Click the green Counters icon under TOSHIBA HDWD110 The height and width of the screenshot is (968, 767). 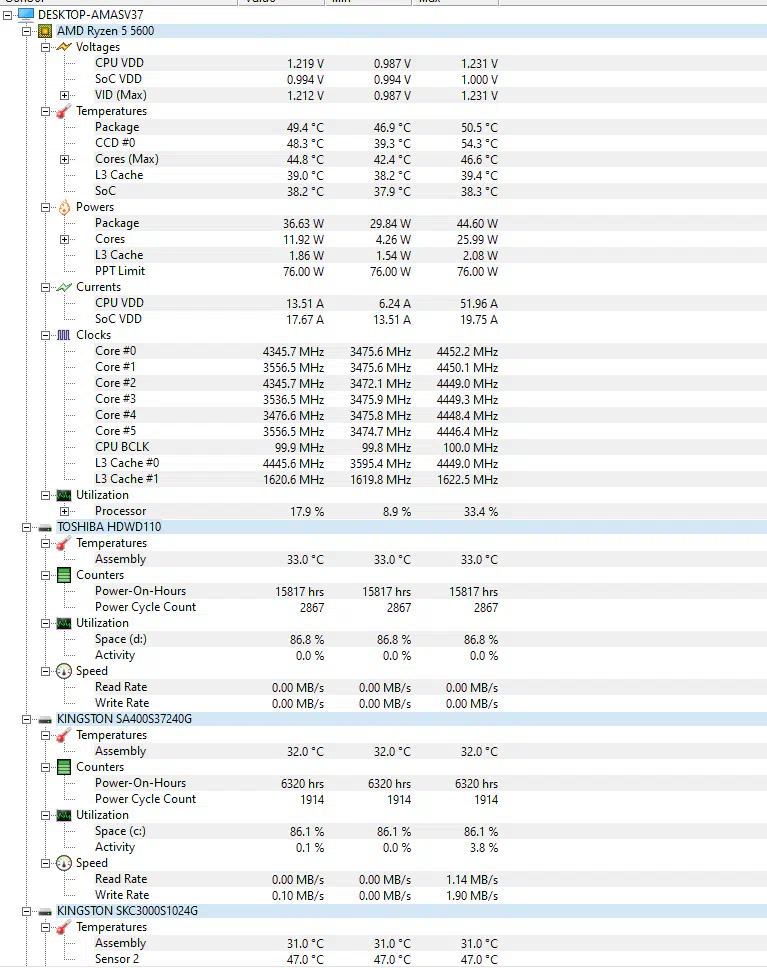tap(64, 575)
